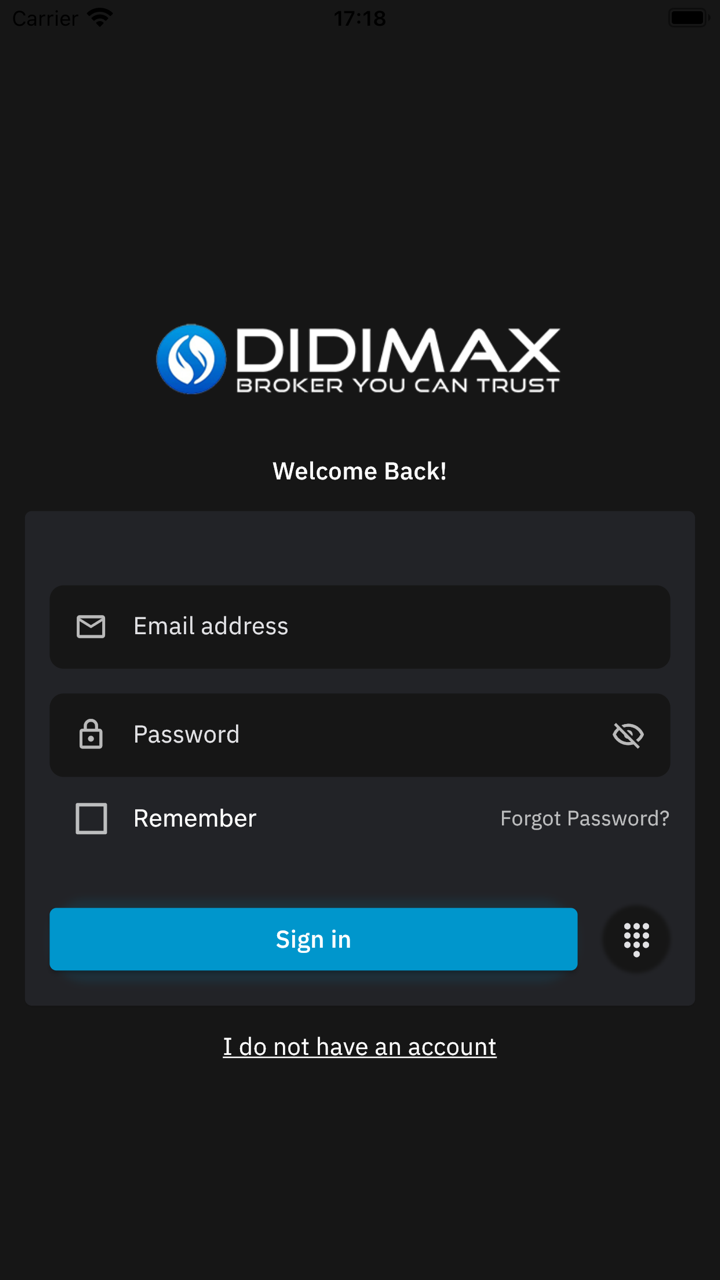
Task: Tap the clock time in status bar
Action: tap(360, 18)
